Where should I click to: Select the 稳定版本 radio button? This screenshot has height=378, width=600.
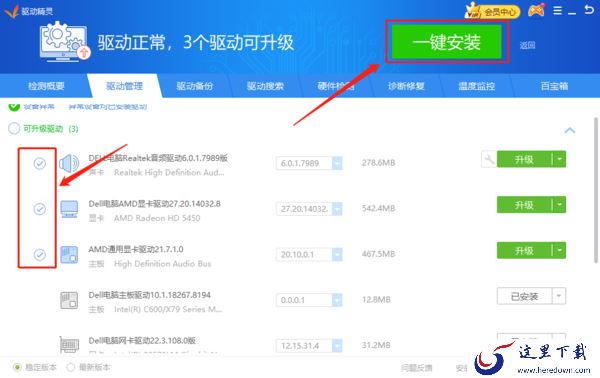[x=17, y=367]
